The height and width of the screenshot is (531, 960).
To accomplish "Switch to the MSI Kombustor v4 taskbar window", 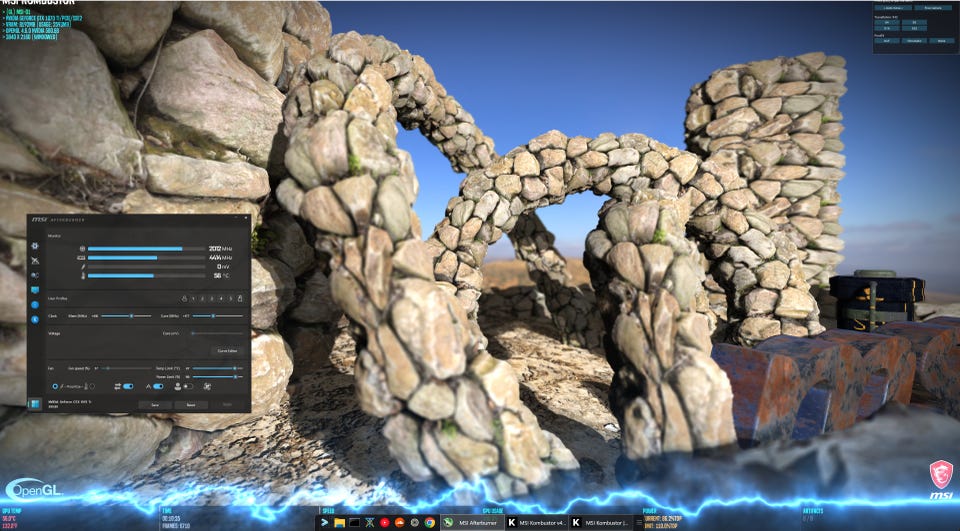I will [536, 522].
